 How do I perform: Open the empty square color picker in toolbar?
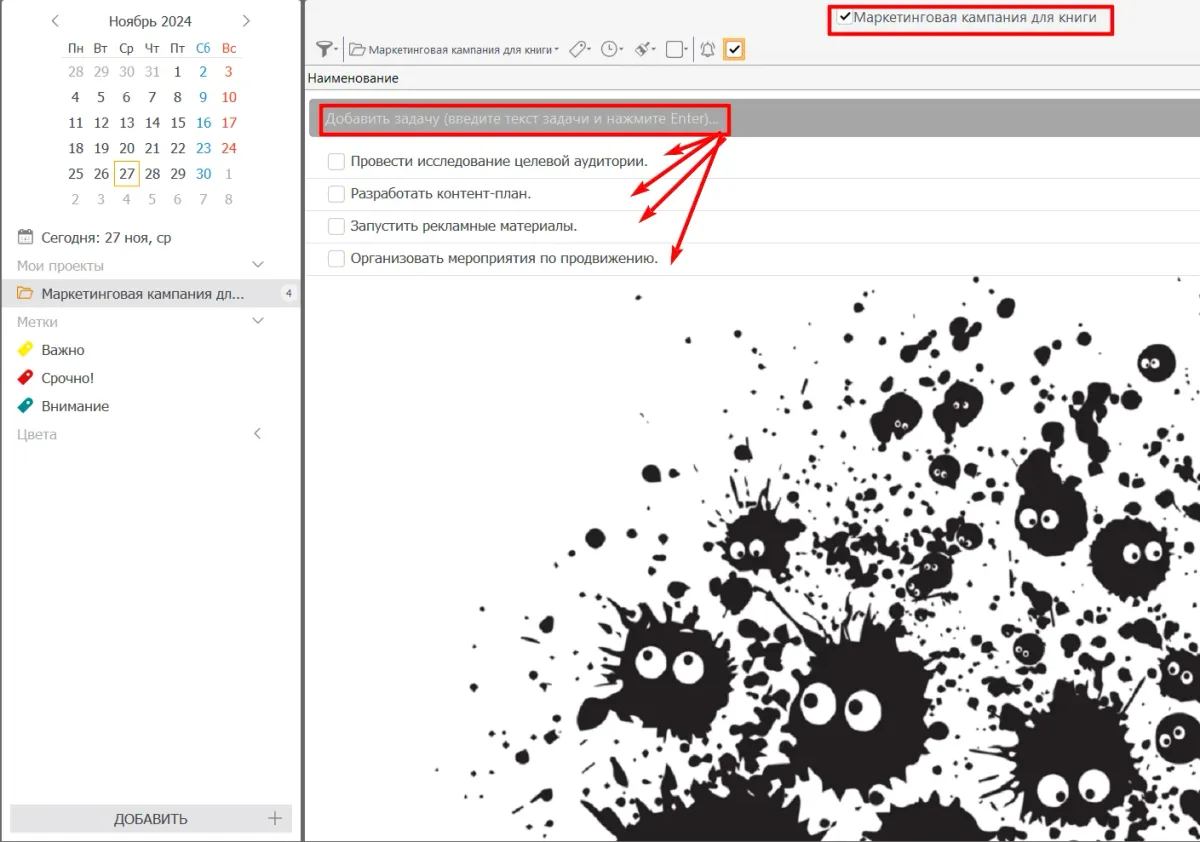pyautogui.click(x=675, y=49)
